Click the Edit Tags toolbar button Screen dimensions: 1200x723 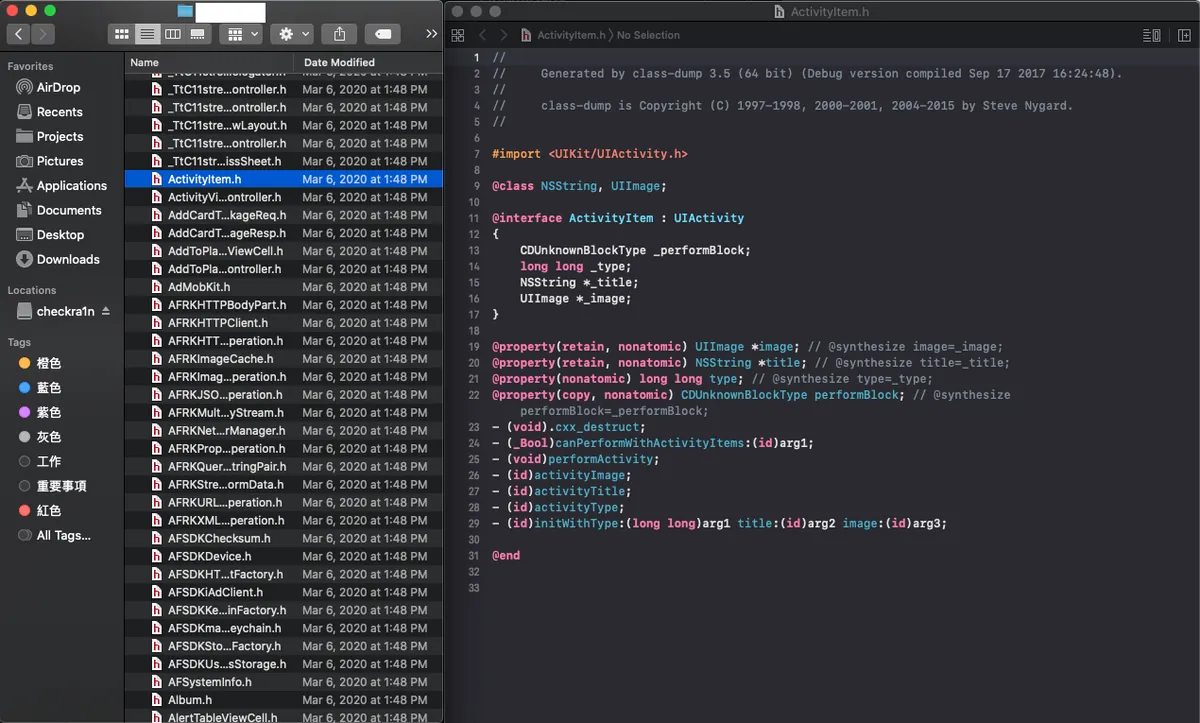coord(383,34)
